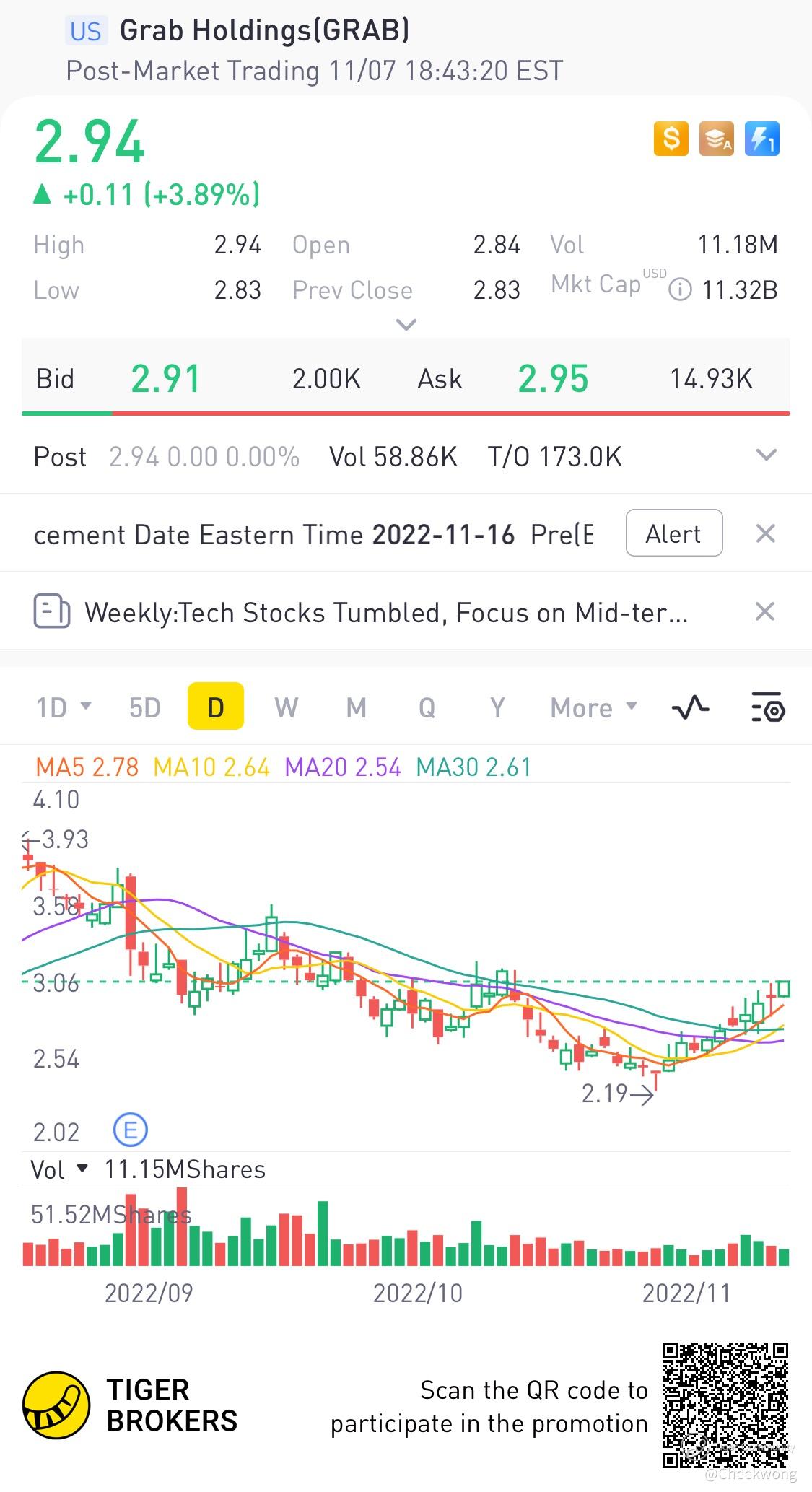The height and width of the screenshot is (1492, 812).
Task: Tap the brown stacked layers icon
Action: (x=716, y=139)
